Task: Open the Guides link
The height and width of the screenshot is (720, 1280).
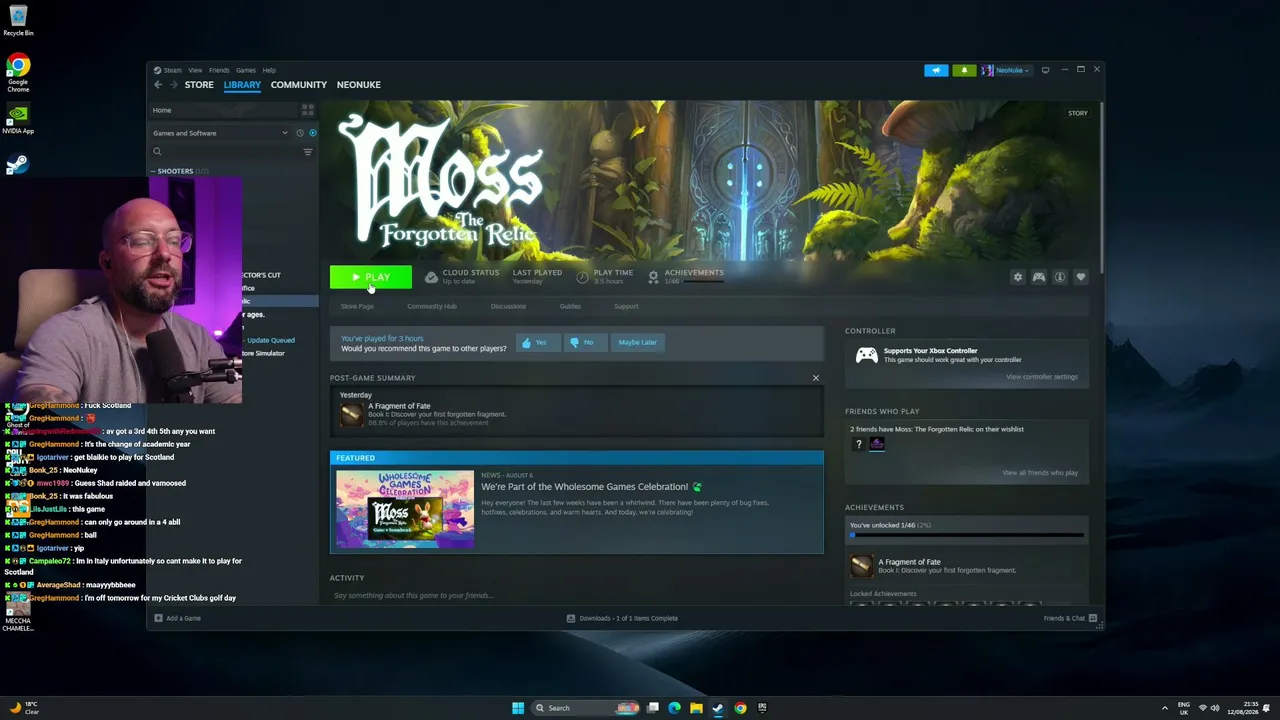Action: [x=570, y=306]
